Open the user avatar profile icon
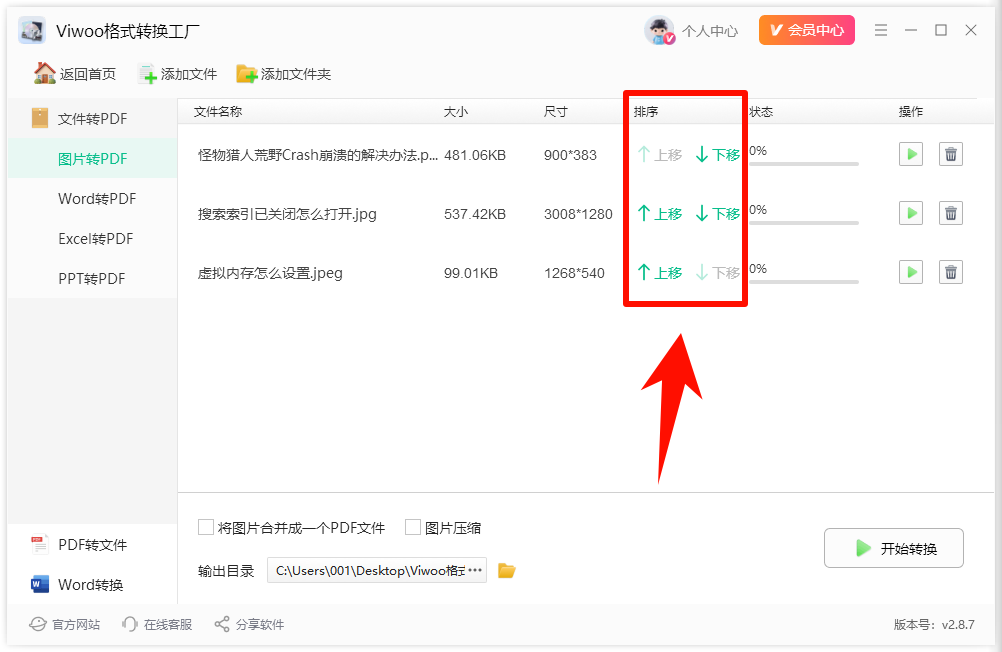 pos(659,31)
